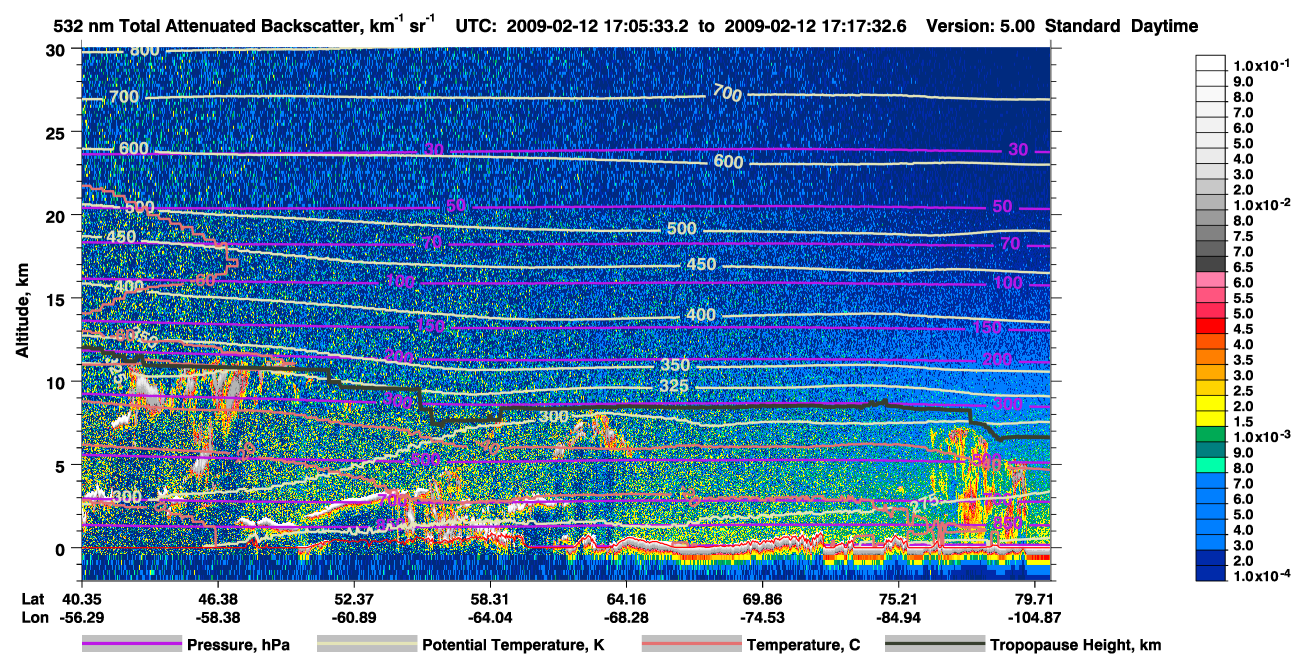
Task: Click the gray colorbar swatch beside 7.5
Action: [1210, 233]
